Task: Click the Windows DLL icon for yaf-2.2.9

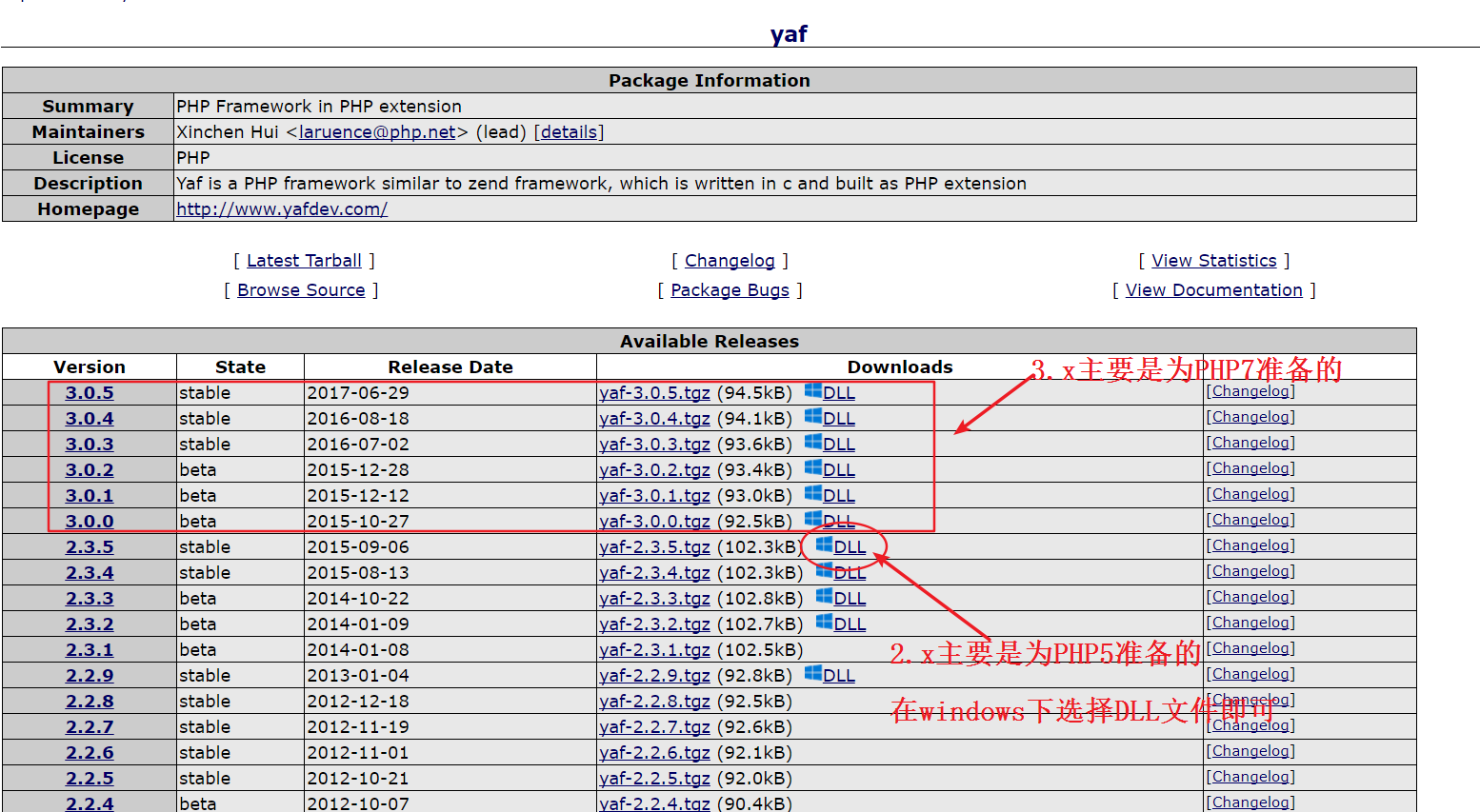Action: pos(812,673)
